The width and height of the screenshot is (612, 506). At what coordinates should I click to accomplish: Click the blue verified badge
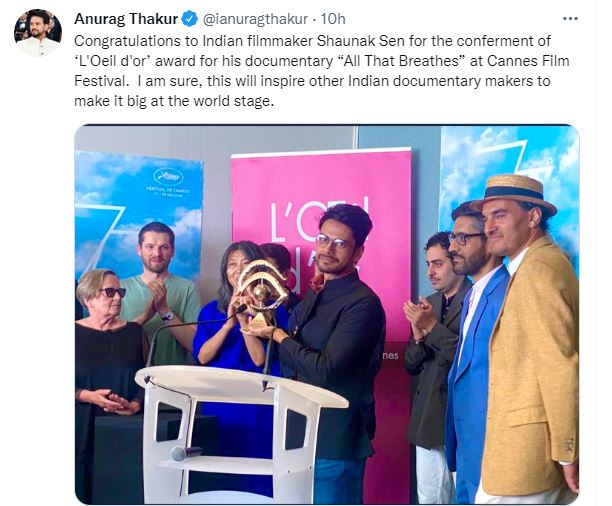pyautogui.click(x=190, y=19)
